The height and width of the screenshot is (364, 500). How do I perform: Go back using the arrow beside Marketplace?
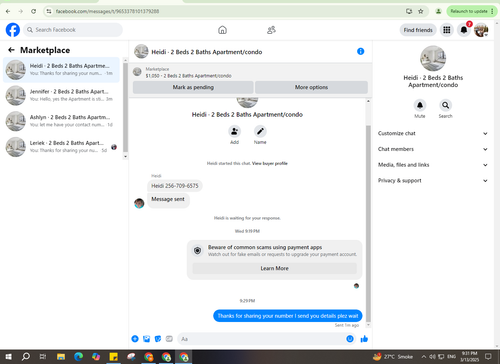click(x=11, y=50)
